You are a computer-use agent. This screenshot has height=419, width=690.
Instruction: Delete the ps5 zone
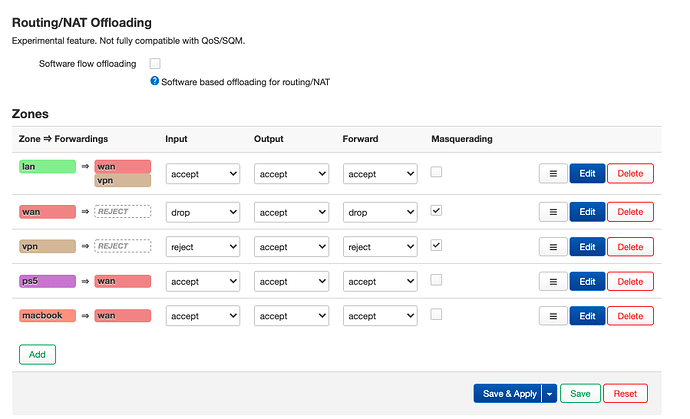point(630,281)
